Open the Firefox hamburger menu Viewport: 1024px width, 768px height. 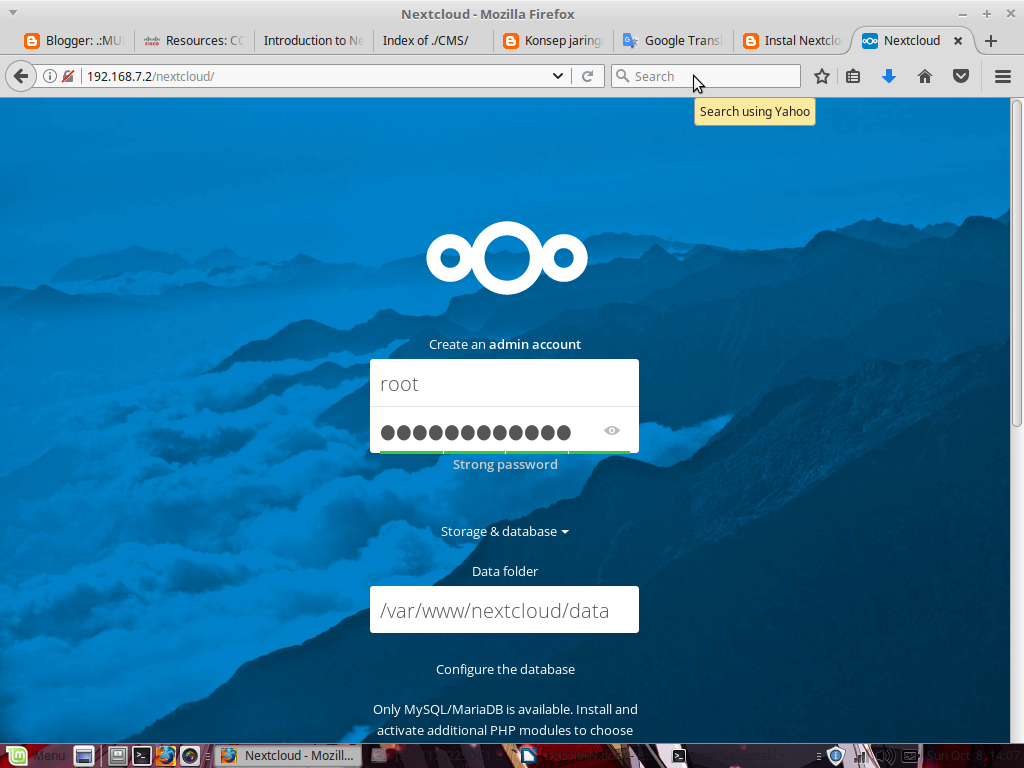point(1002,75)
